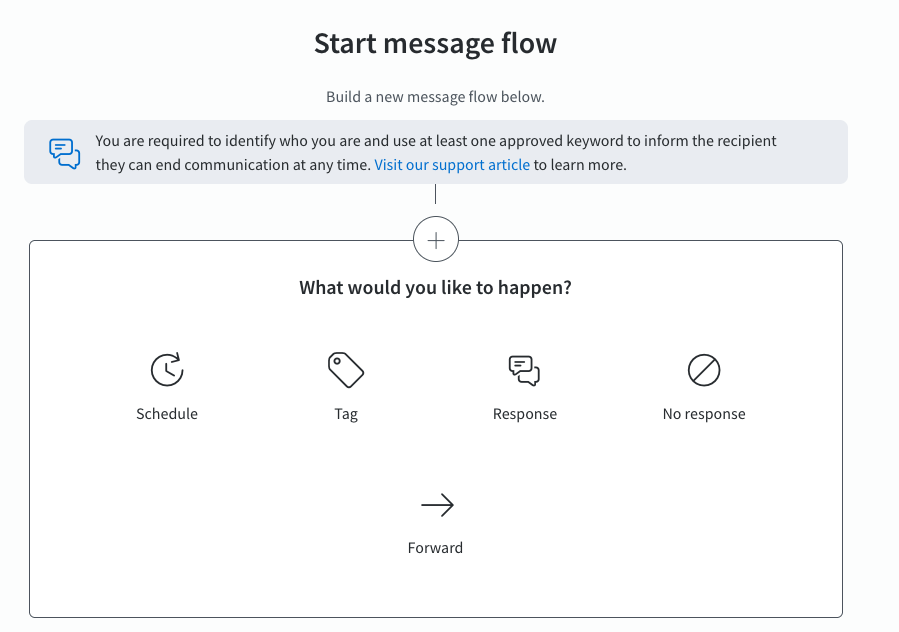Viewport: 899px width, 632px height.
Task: Click the plus button above the flow panel
Action: click(436, 239)
